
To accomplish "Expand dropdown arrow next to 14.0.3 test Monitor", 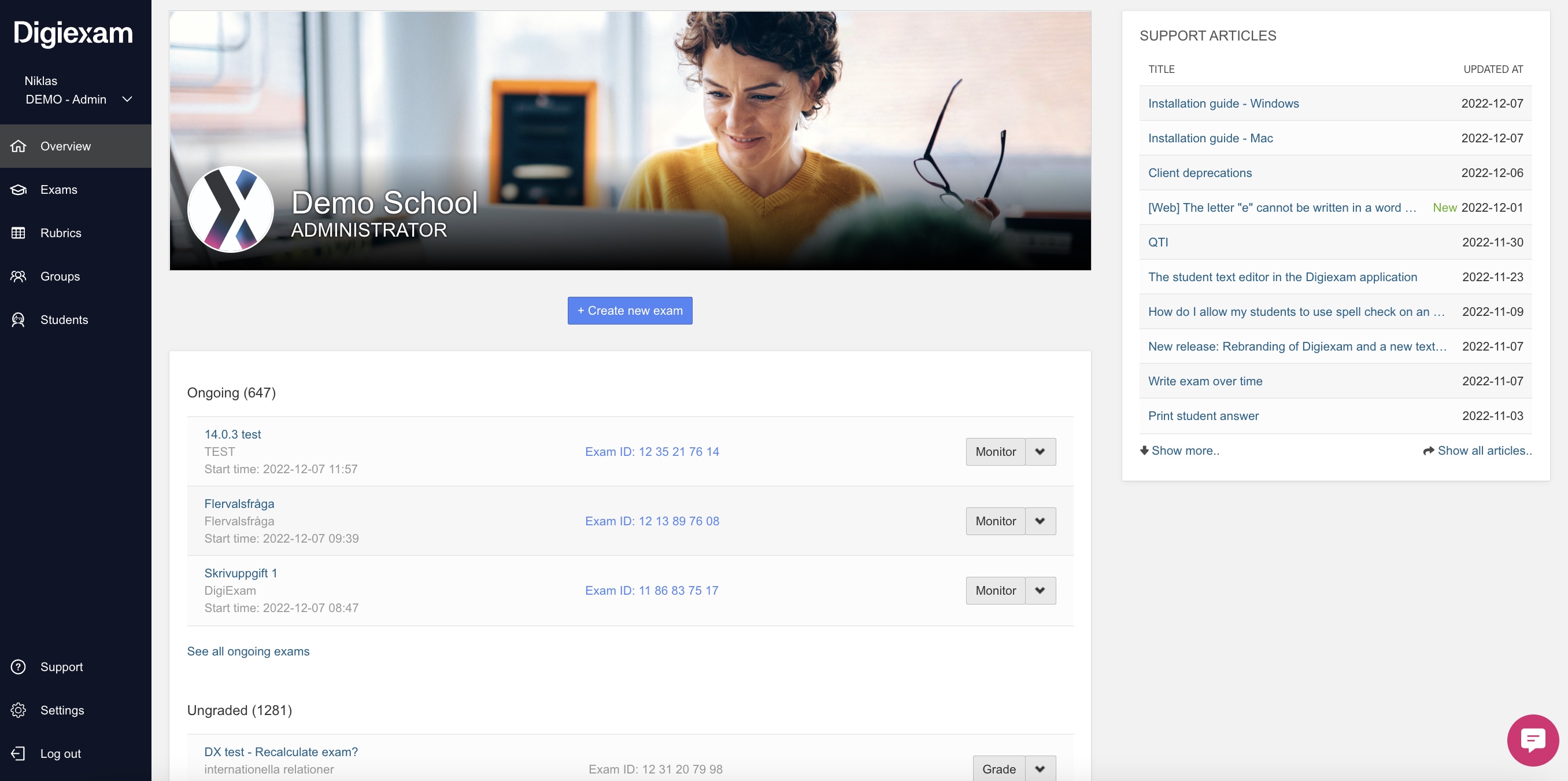I will click(x=1040, y=451).
